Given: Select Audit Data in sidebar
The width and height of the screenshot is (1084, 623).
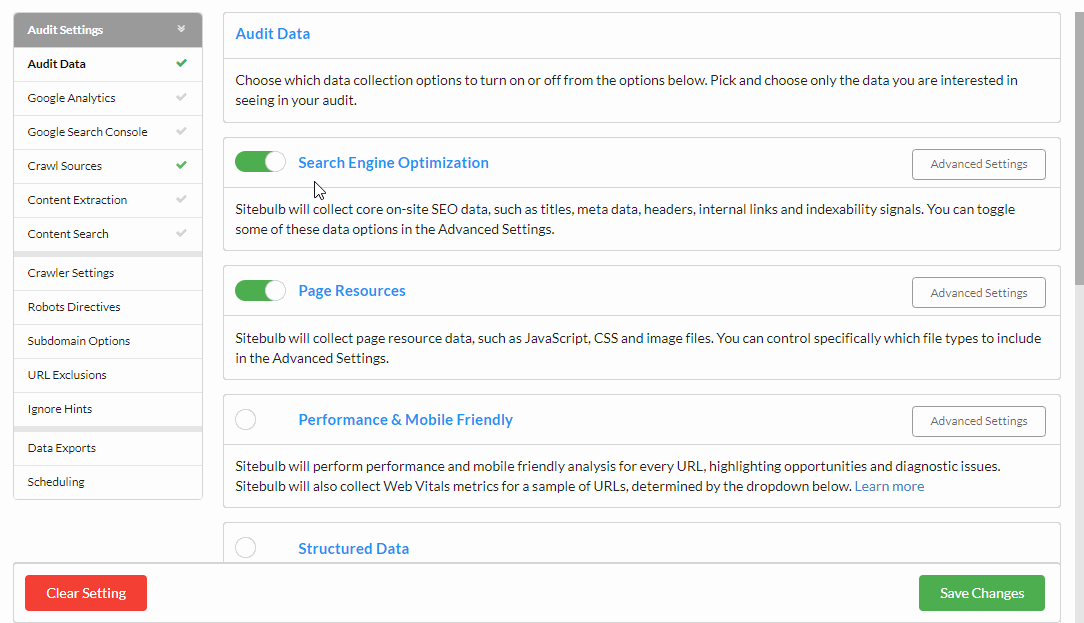Looking at the screenshot, I should click(108, 64).
